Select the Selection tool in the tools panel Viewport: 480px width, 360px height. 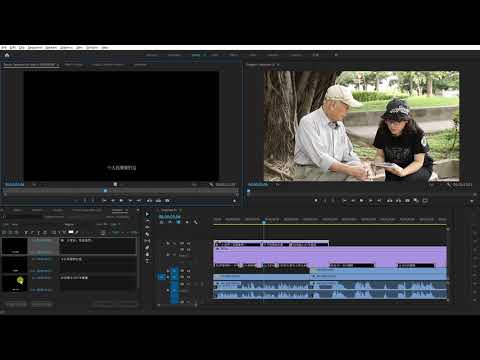point(148,214)
